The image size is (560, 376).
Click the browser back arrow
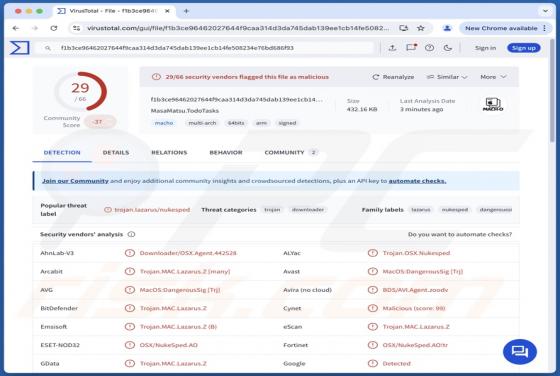(x=16, y=28)
